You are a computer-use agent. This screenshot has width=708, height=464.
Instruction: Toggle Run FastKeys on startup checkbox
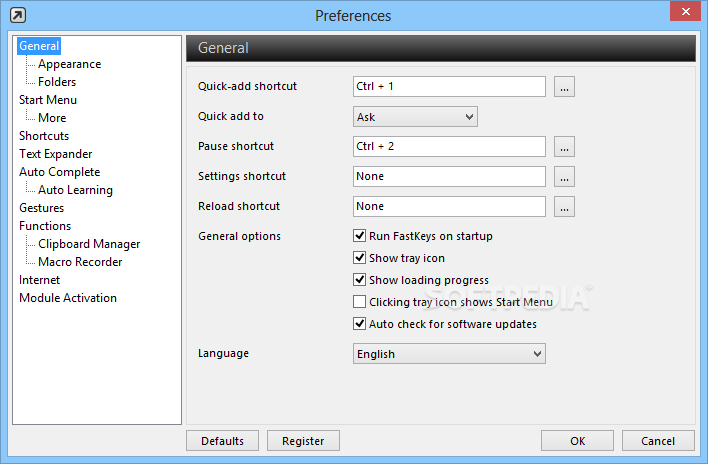pyautogui.click(x=359, y=236)
